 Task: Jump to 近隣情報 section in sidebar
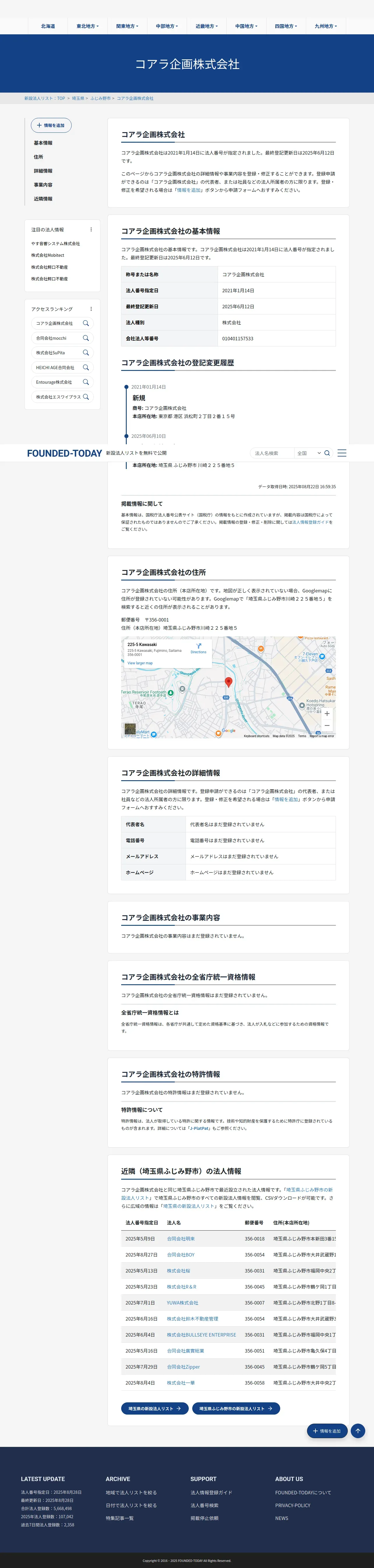coord(43,199)
